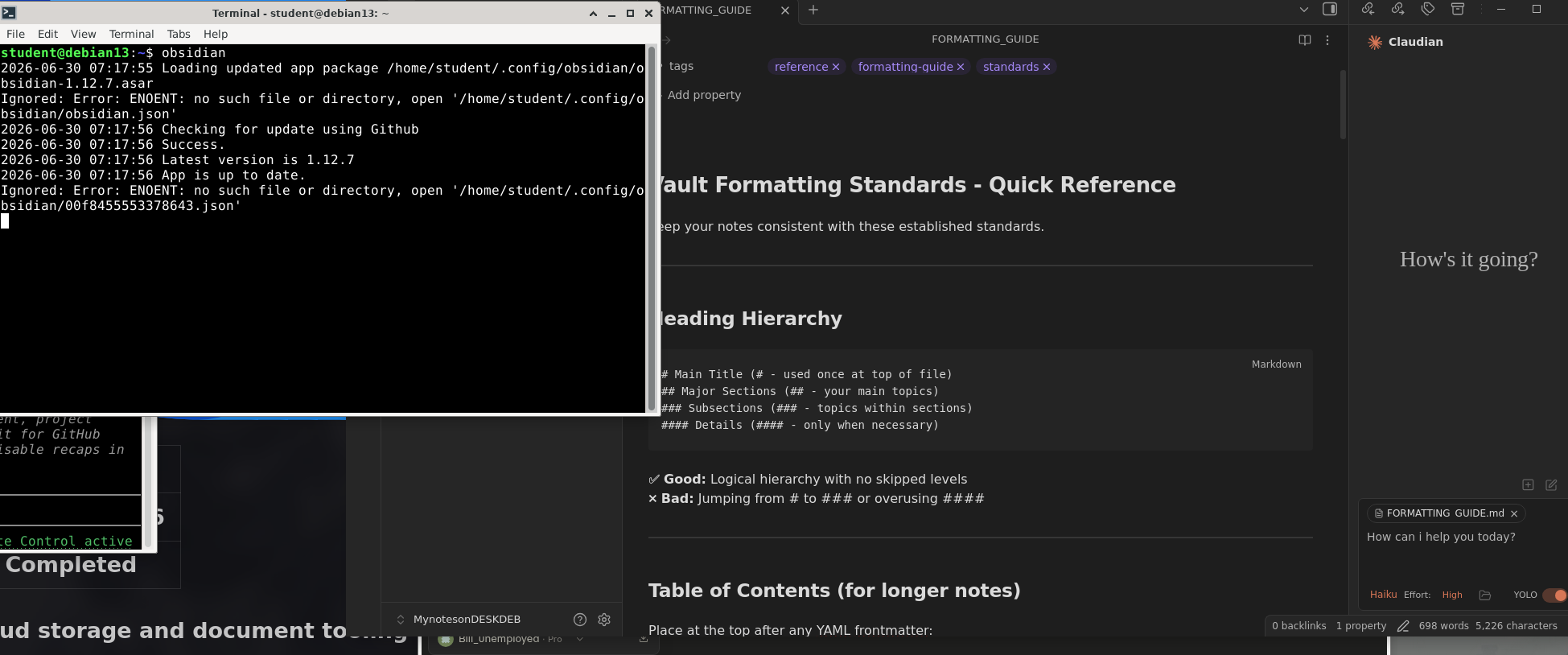The image size is (1568, 655).
Task: Remove the standards tag
Action: [1047, 67]
